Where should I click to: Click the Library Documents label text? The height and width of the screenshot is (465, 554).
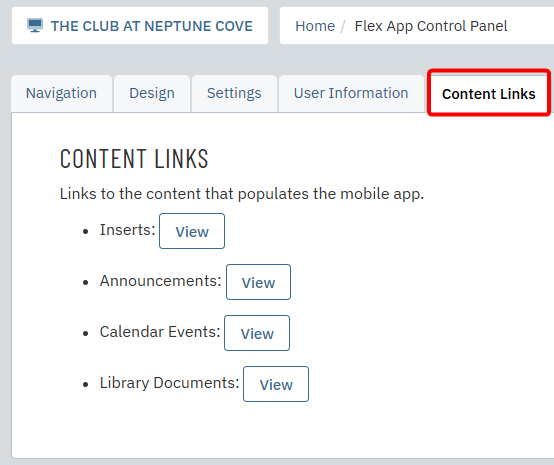pyautogui.click(x=169, y=383)
